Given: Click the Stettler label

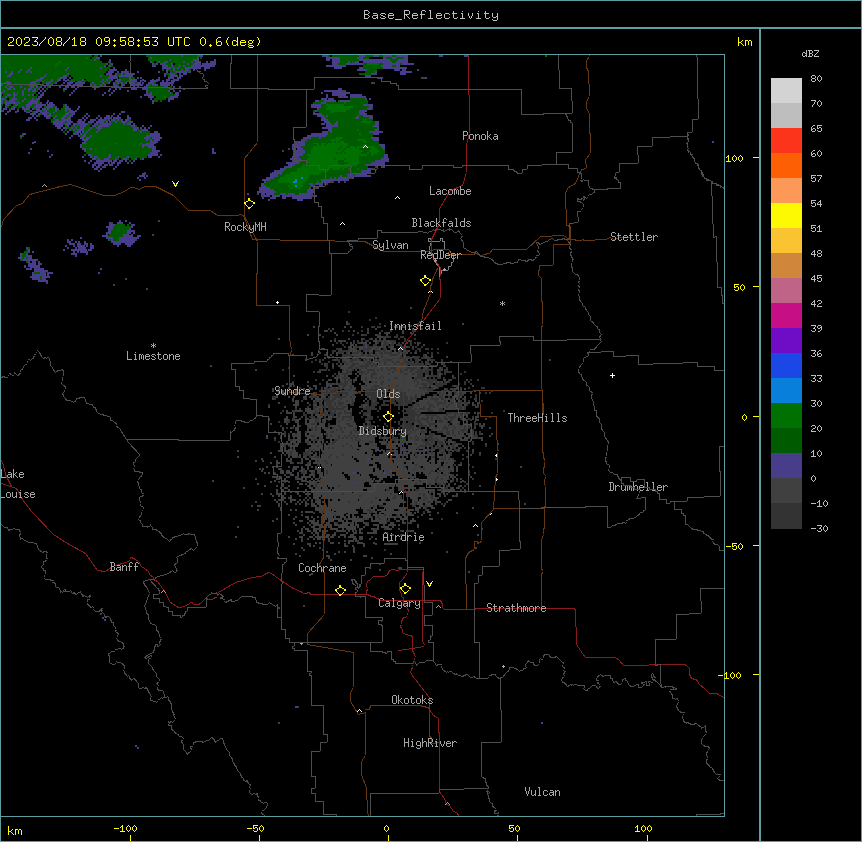Looking at the screenshot, I should [634, 237].
